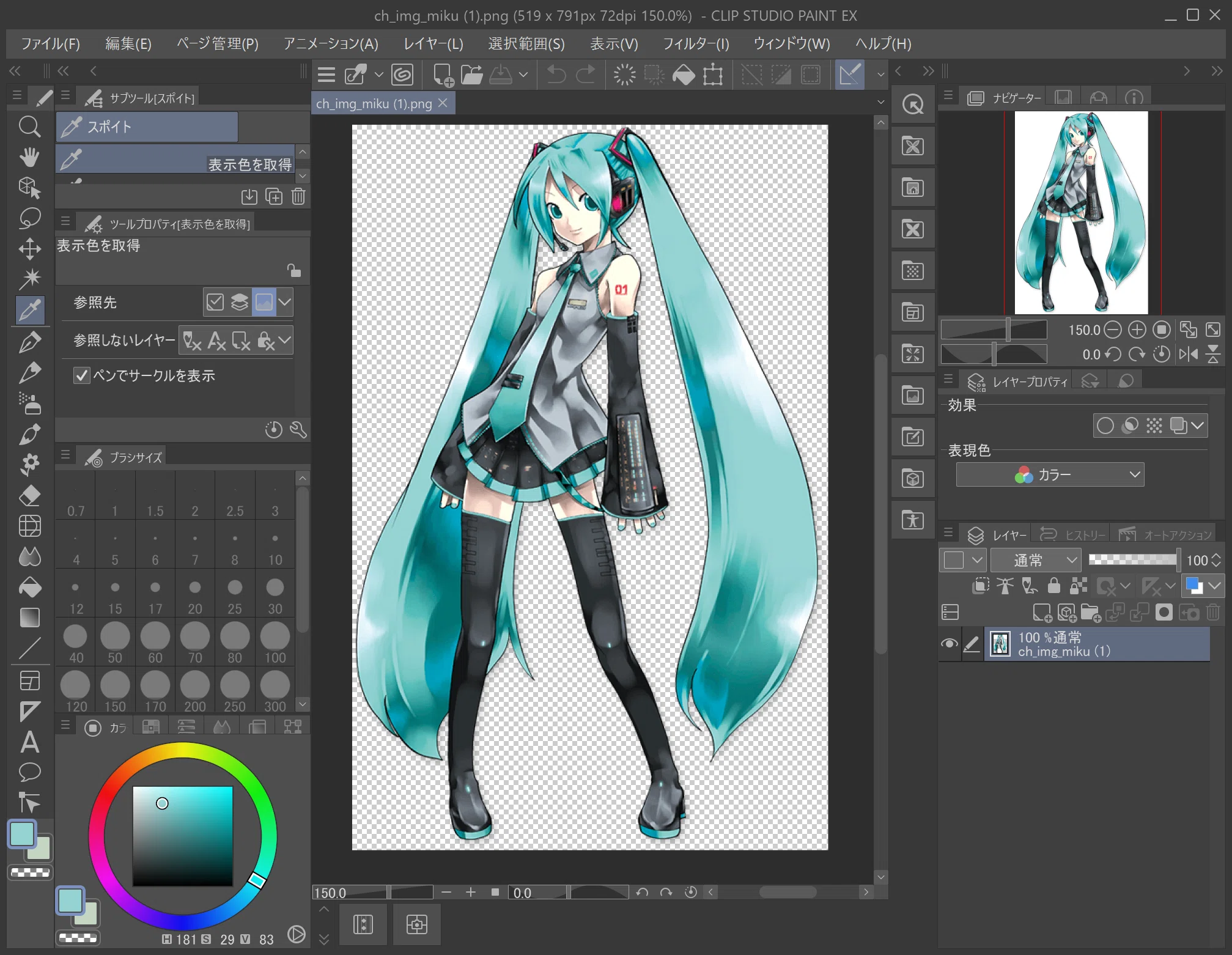Select the Eyedropper tool in toolbar
1232x955 pixels.
[29, 310]
